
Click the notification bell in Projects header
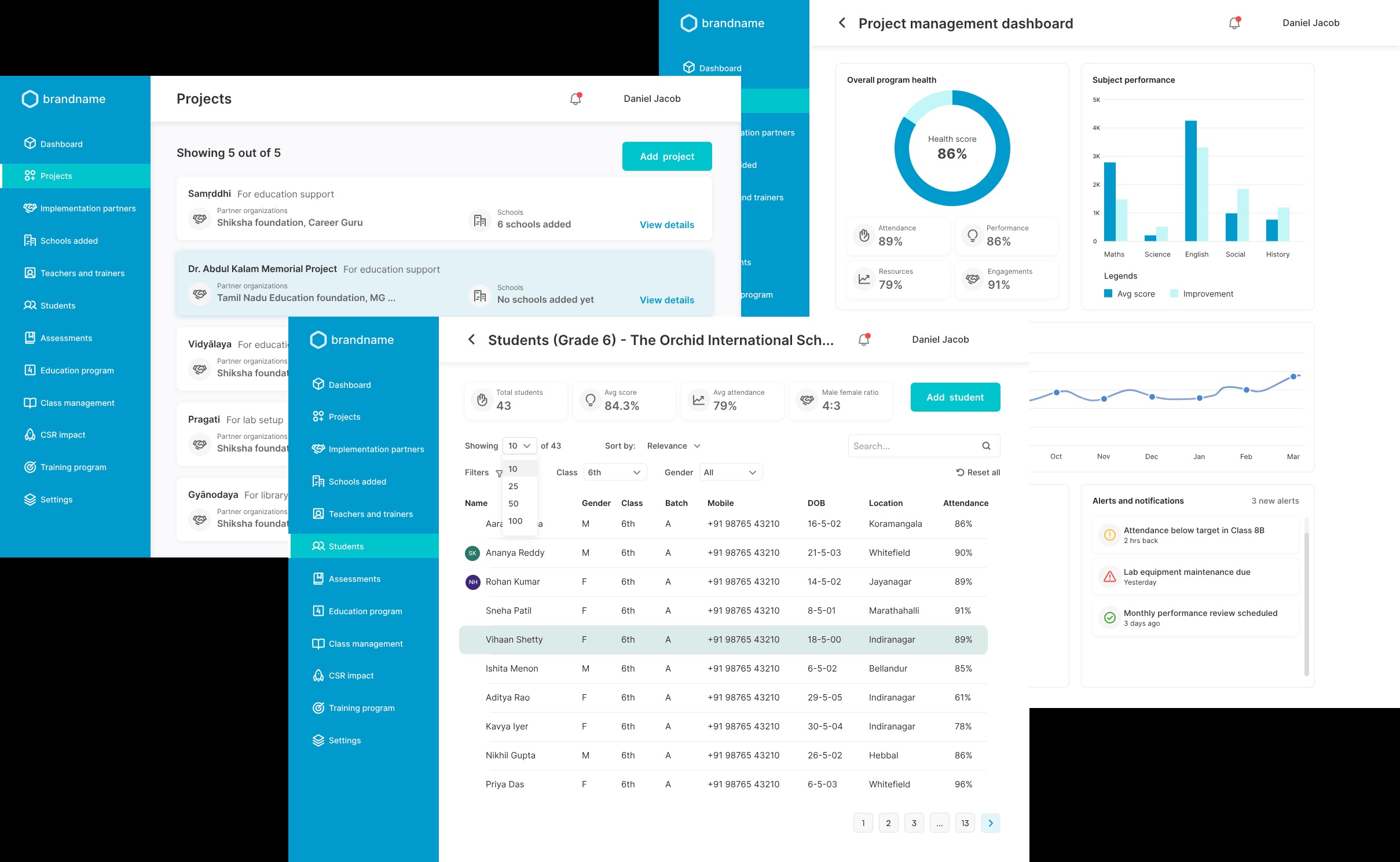tap(576, 99)
